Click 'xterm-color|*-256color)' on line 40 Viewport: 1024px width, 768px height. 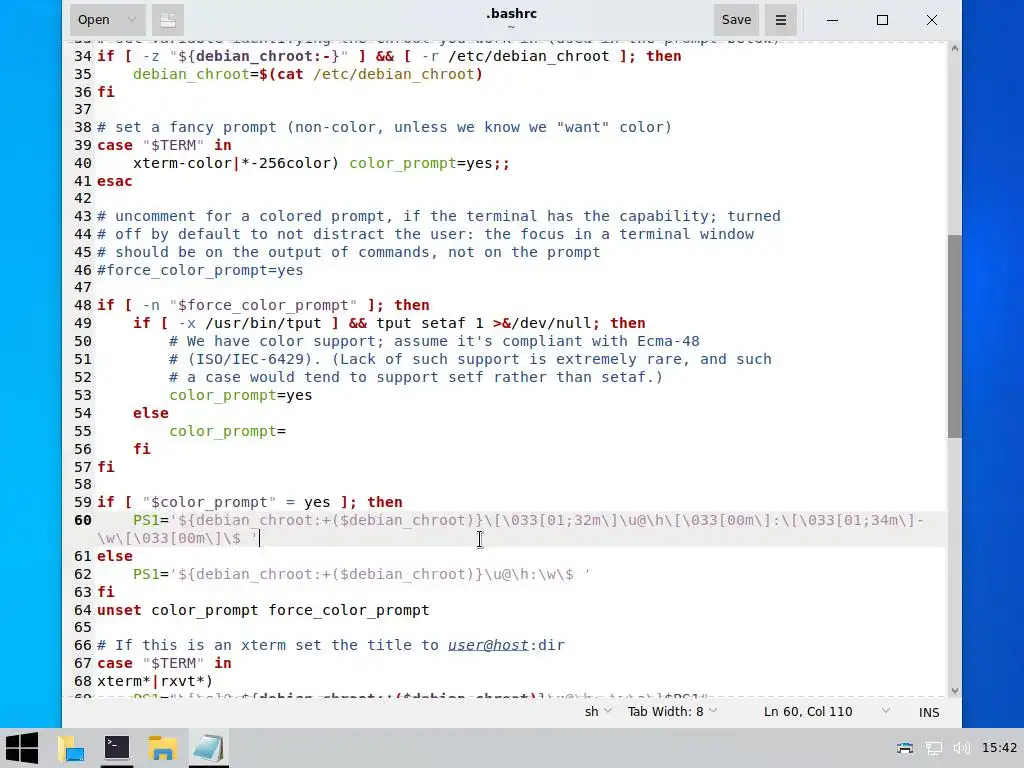(x=236, y=163)
